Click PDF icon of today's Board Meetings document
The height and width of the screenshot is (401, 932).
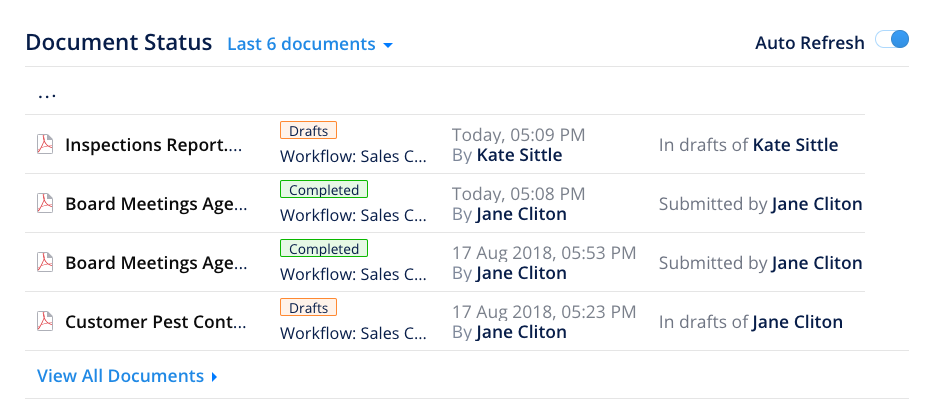(x=45, y=204)
